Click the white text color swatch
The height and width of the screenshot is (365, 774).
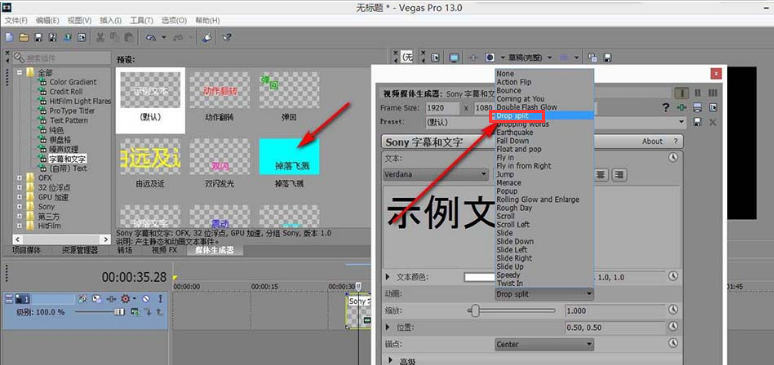point(480,277)
